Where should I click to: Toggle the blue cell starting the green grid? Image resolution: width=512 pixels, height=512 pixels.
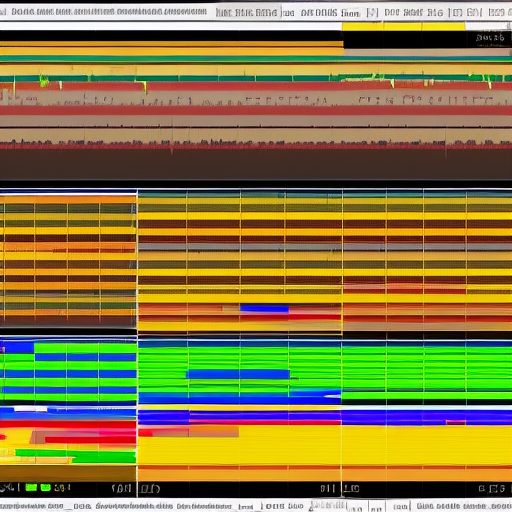17,348
